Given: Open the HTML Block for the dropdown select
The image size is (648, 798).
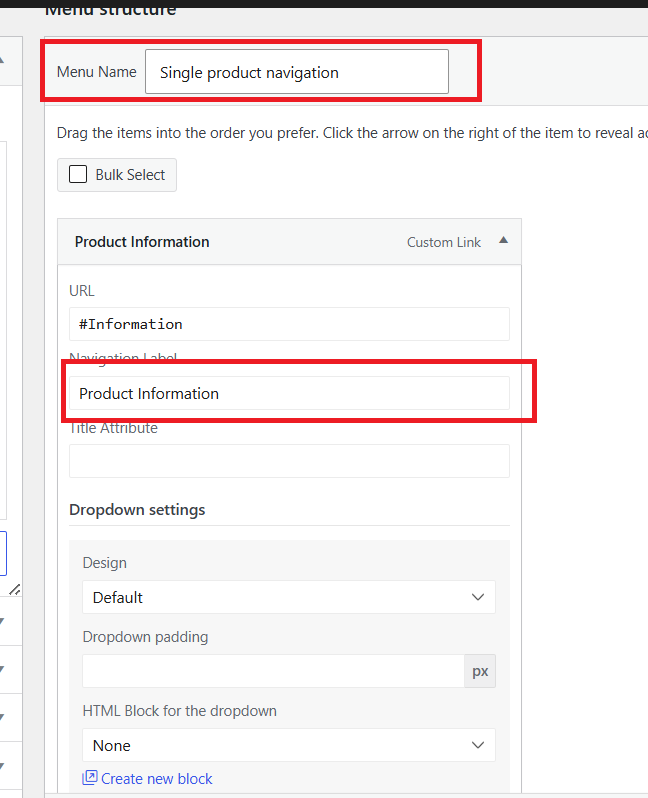Looking at the screenshot, I should point(289,745).
